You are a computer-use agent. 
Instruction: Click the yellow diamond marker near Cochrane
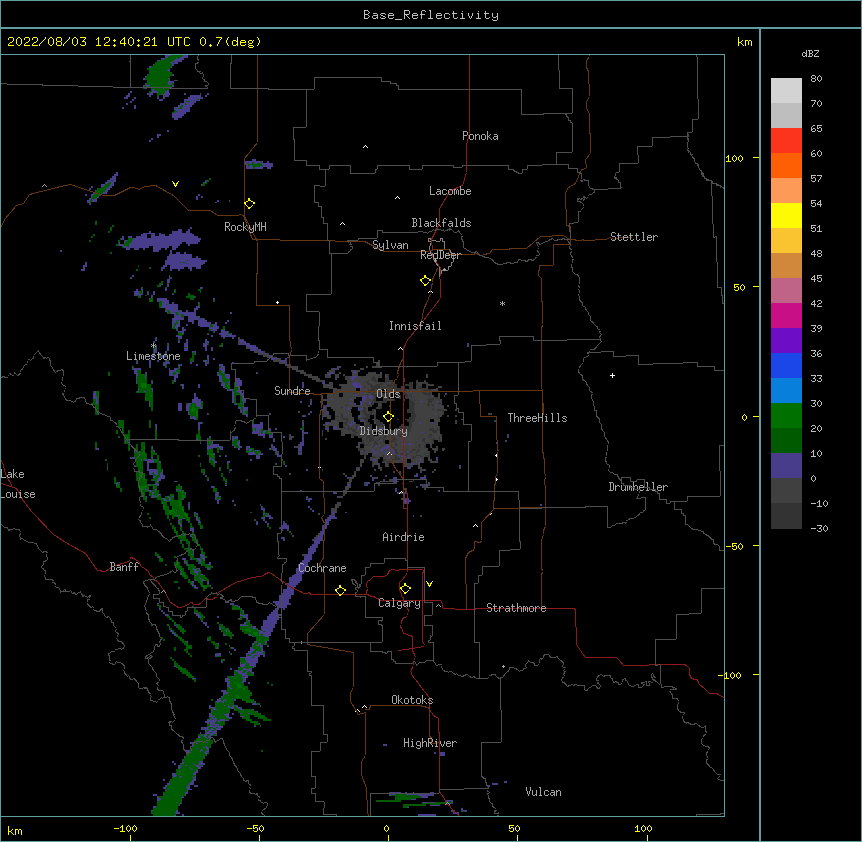click(341, 590)
